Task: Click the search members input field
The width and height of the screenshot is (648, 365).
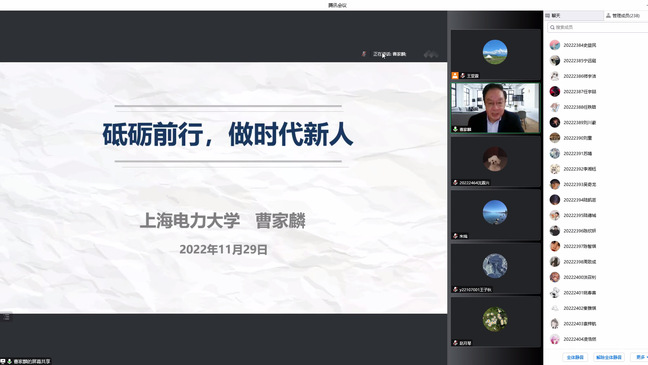Action: [598, 27]
